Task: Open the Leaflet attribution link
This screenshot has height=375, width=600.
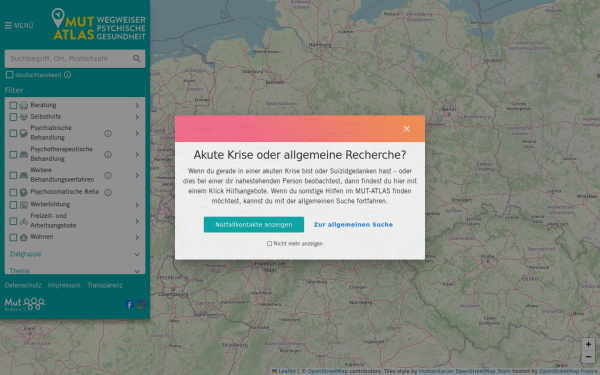Action: tap(284, 371)
